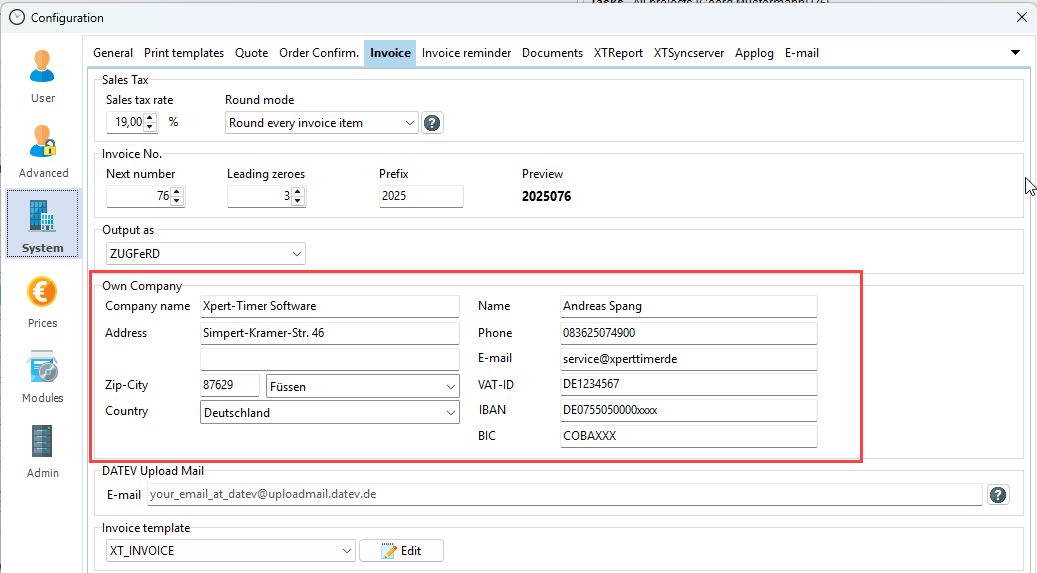1037x573 pixels.
Task: Open the Modules section
Action: point(43,376)
